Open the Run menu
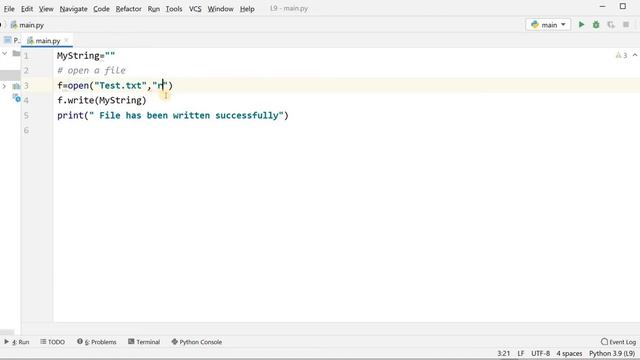This screenshot has height=360, width=640. 153,9
